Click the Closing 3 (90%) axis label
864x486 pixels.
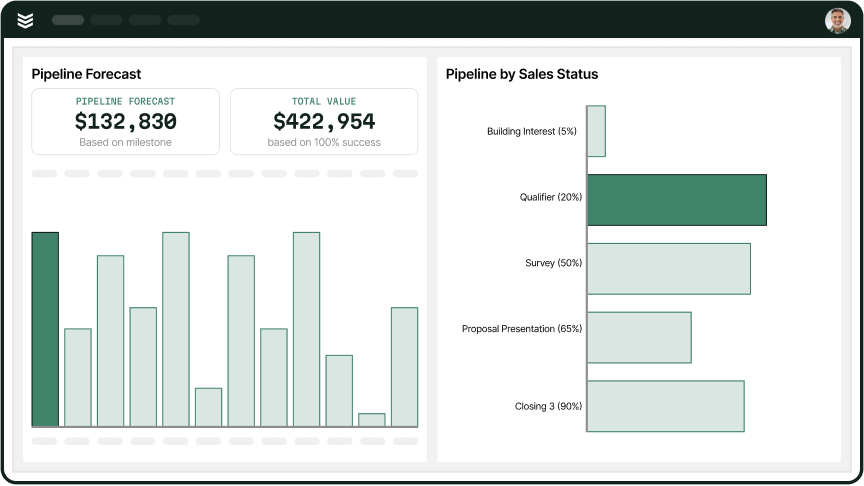tap(548, 406)
